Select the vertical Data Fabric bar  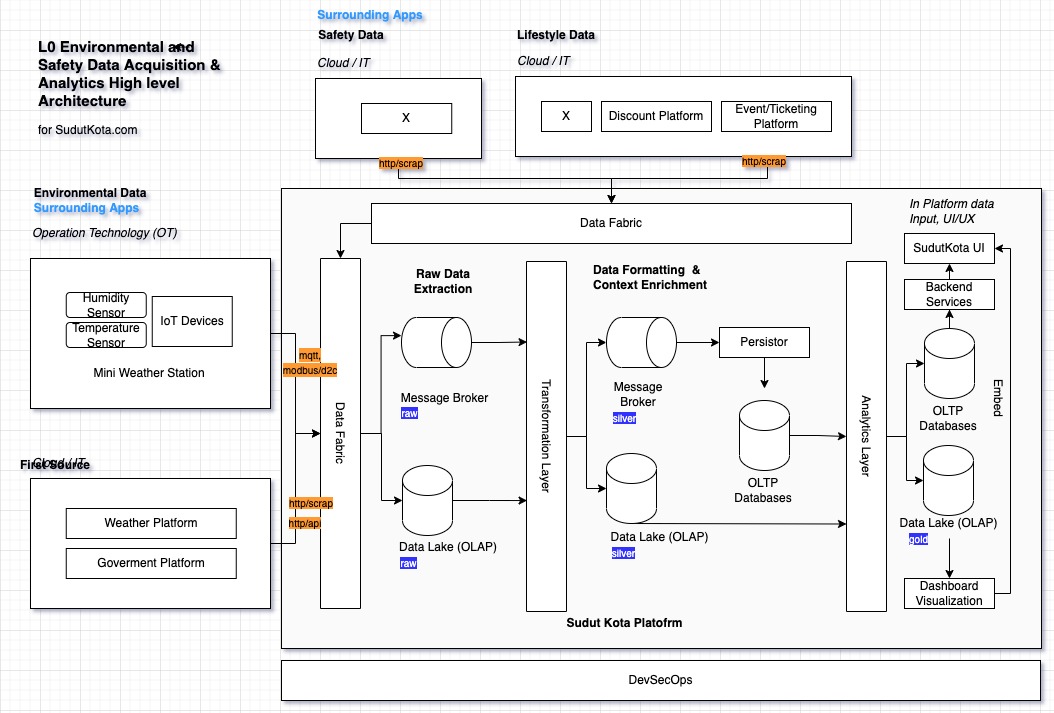[340, 433]
